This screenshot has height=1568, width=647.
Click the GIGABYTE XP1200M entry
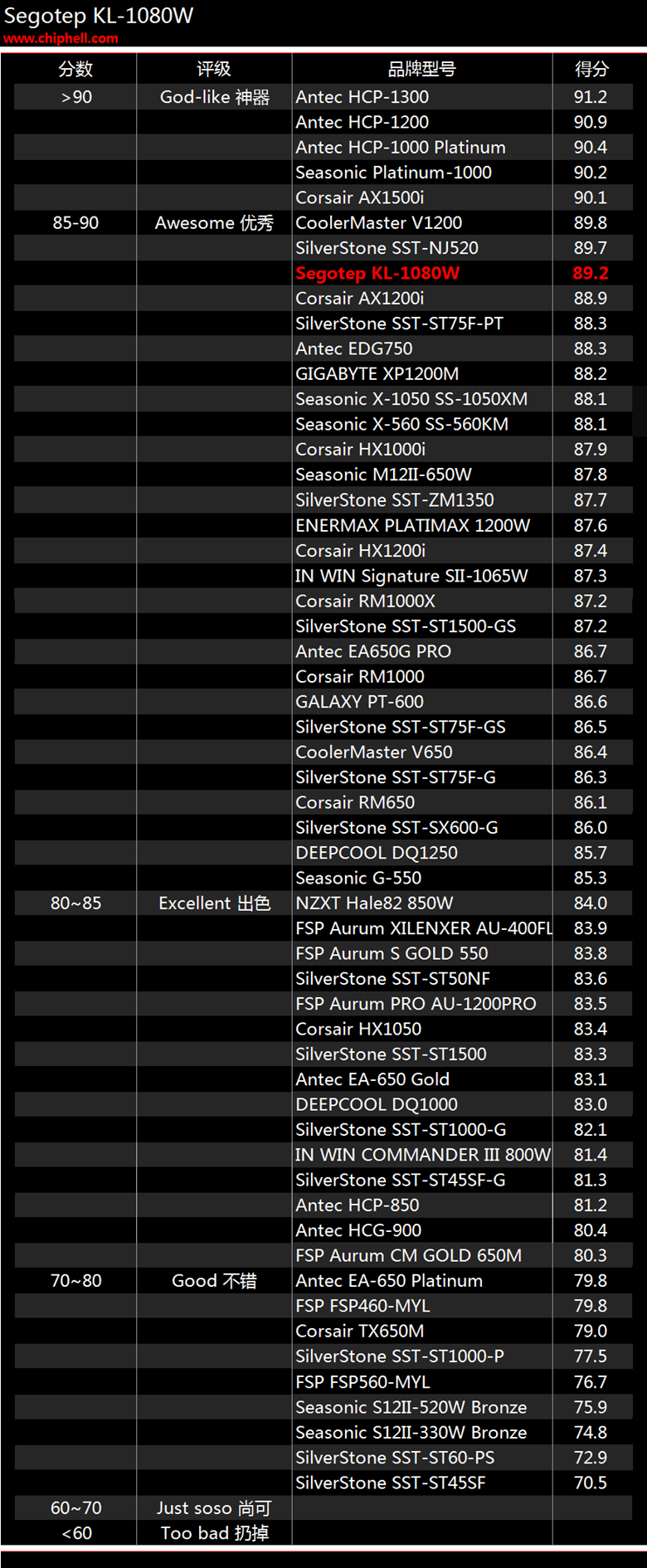point(377,374)
